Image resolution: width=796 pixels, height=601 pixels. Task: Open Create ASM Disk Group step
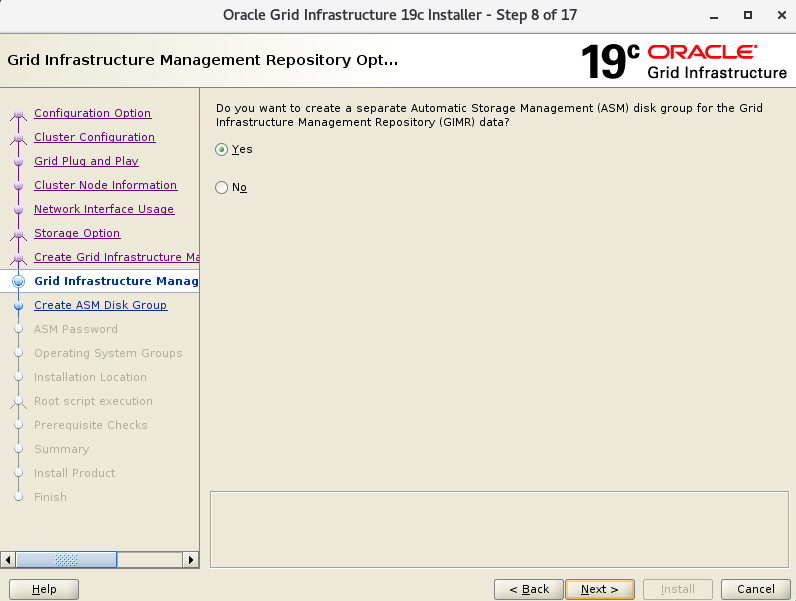101,305
